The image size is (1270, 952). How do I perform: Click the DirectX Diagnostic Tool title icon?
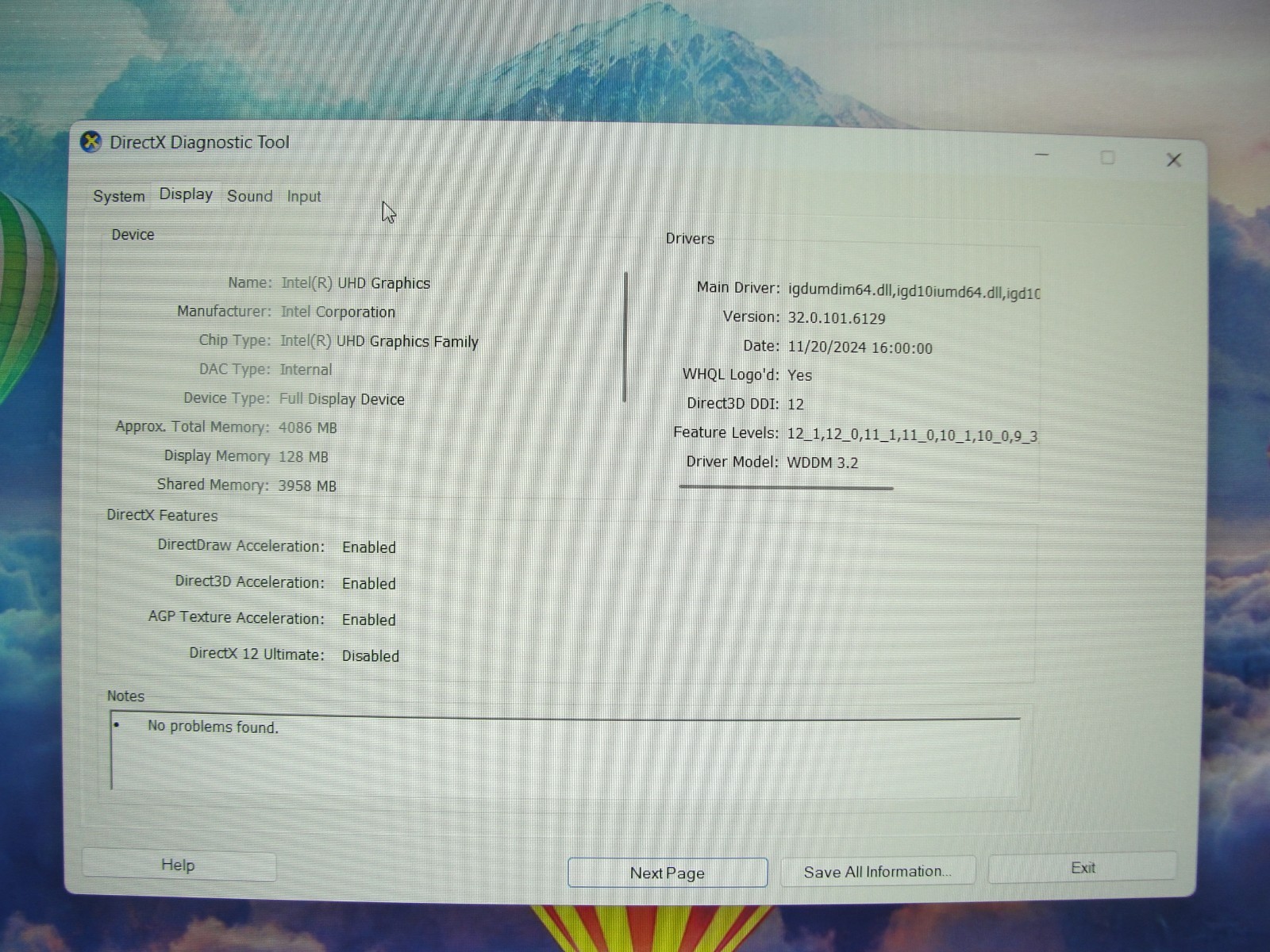(x=91, y=142)
